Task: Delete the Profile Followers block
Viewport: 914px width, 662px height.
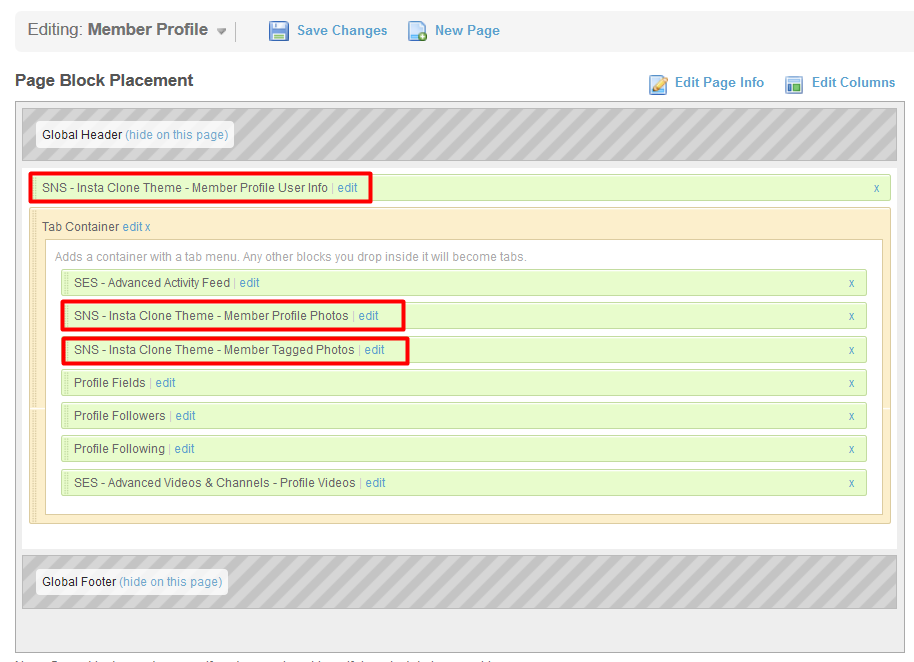Action: coord(851,416)
